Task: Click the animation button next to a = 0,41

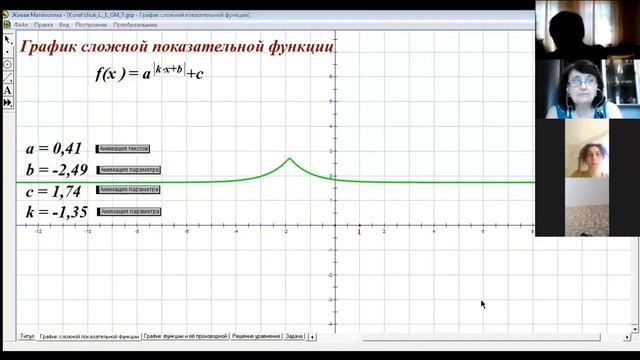Action: click(123, 149)
